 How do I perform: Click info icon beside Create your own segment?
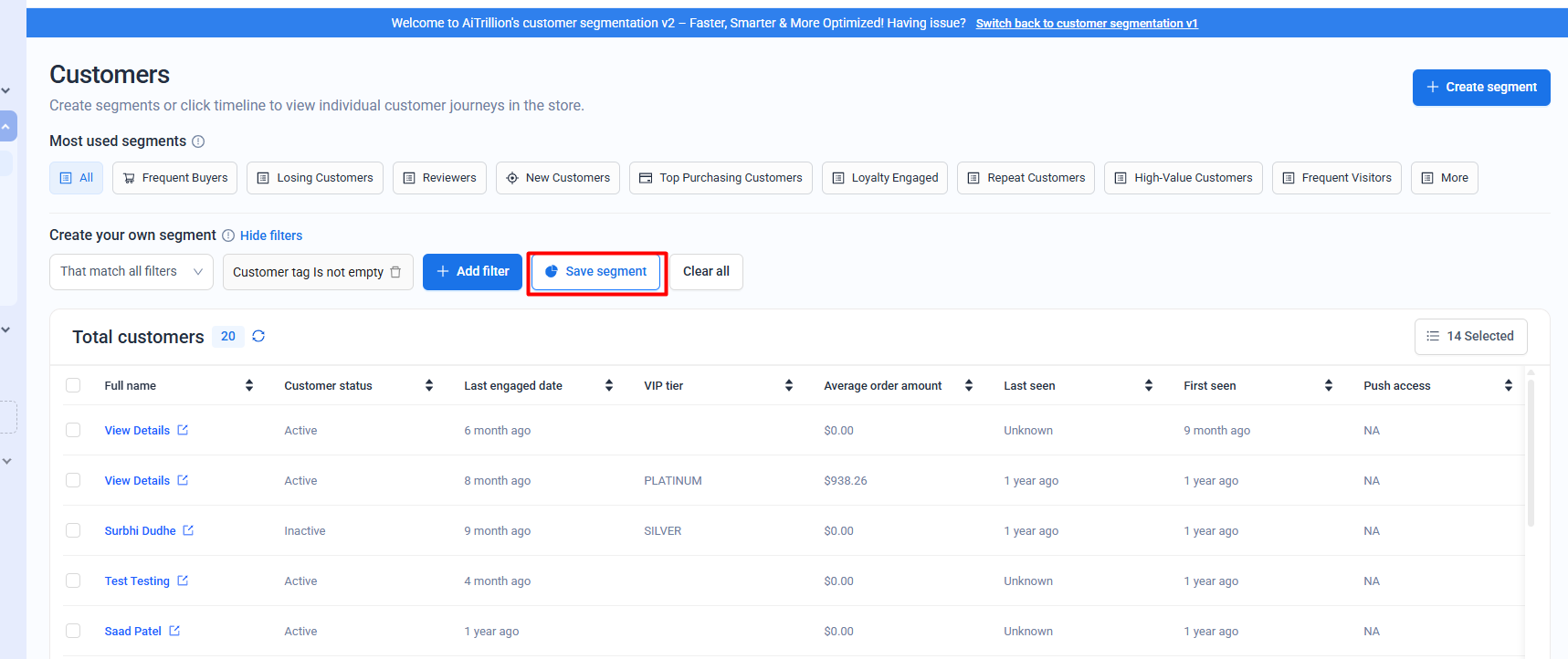click(x=228, y=235)
